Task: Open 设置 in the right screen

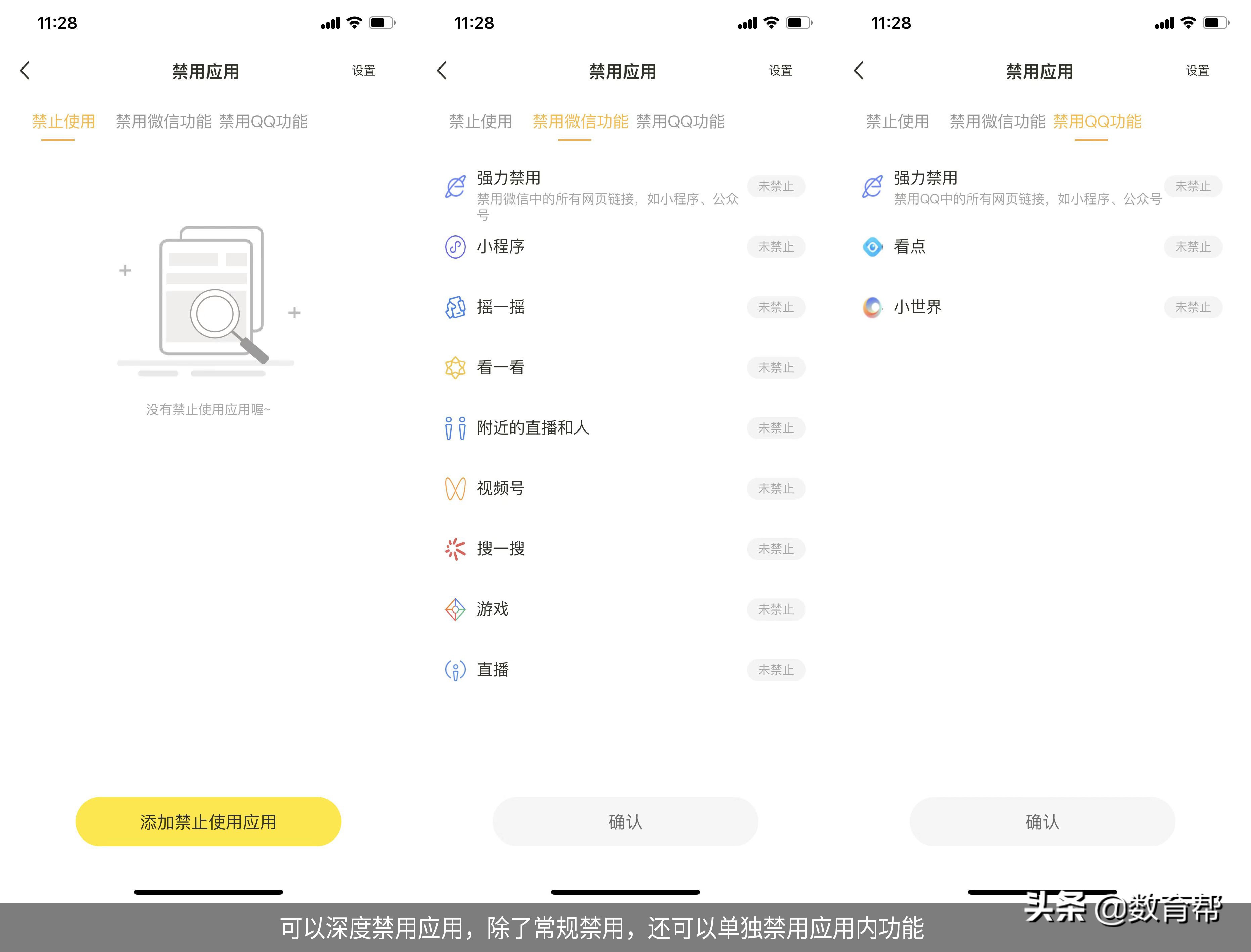Action: (1198, 71)
